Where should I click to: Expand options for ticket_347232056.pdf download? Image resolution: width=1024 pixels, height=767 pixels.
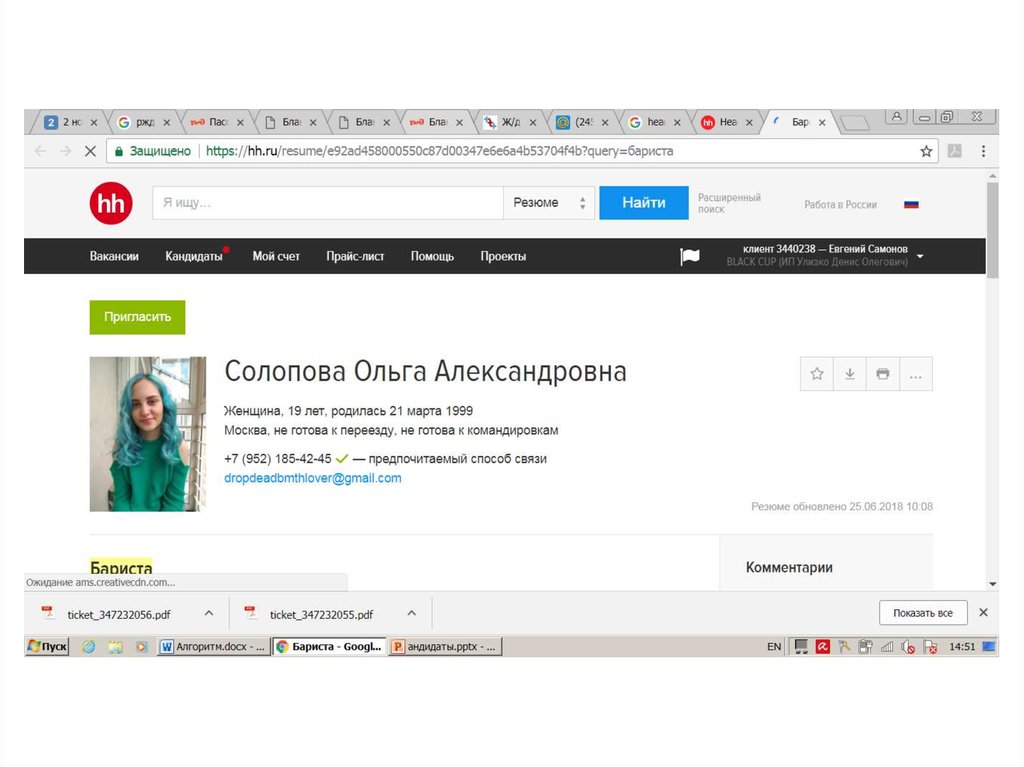(x=209, y=613)
